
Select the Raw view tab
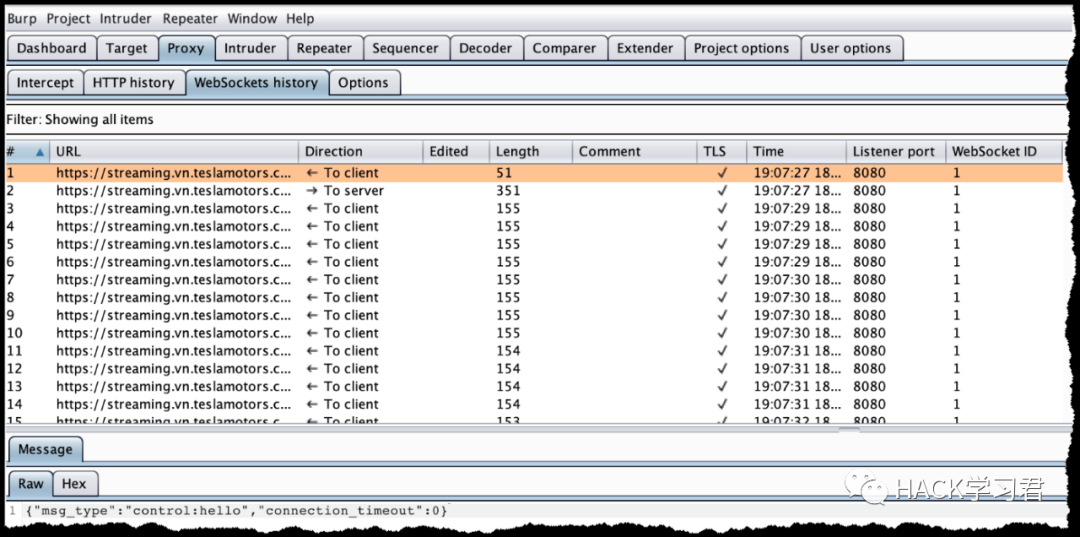click(30, 484)
